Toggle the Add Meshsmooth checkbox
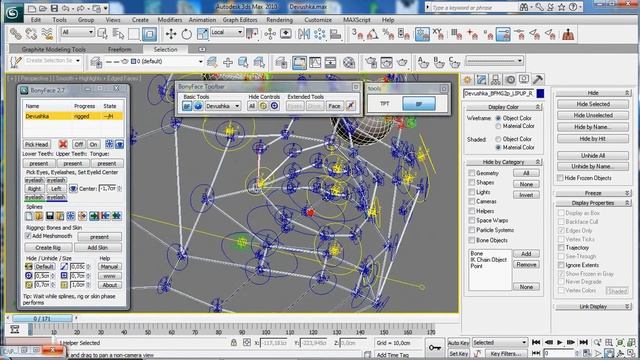The width and height of the screenshot is (640, 360). pos(28,236)
